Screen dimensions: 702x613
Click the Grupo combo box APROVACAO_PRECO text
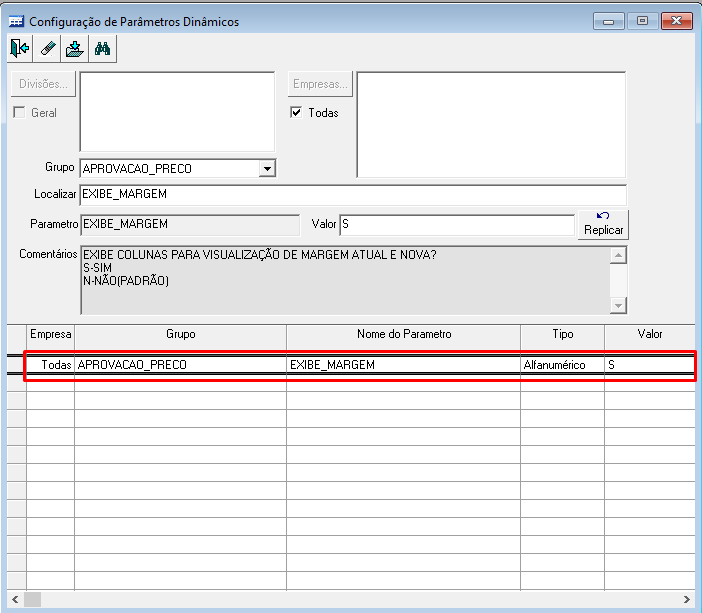coord(137,169)
